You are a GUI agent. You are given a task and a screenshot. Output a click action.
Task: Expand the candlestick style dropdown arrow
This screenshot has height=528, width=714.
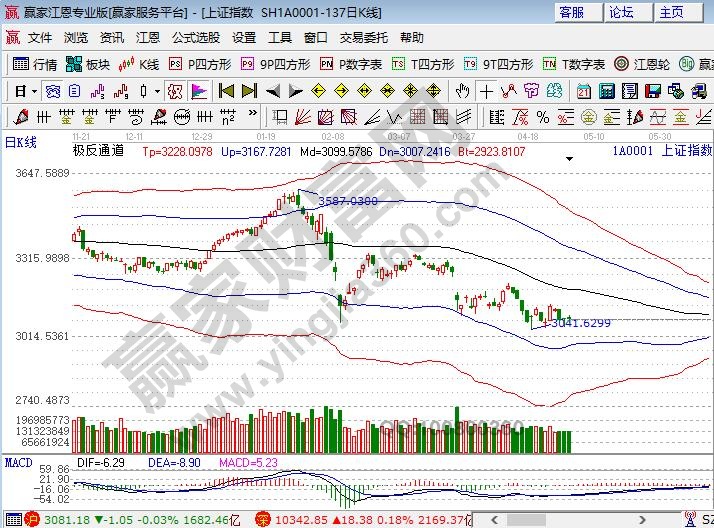click(157, 90)
